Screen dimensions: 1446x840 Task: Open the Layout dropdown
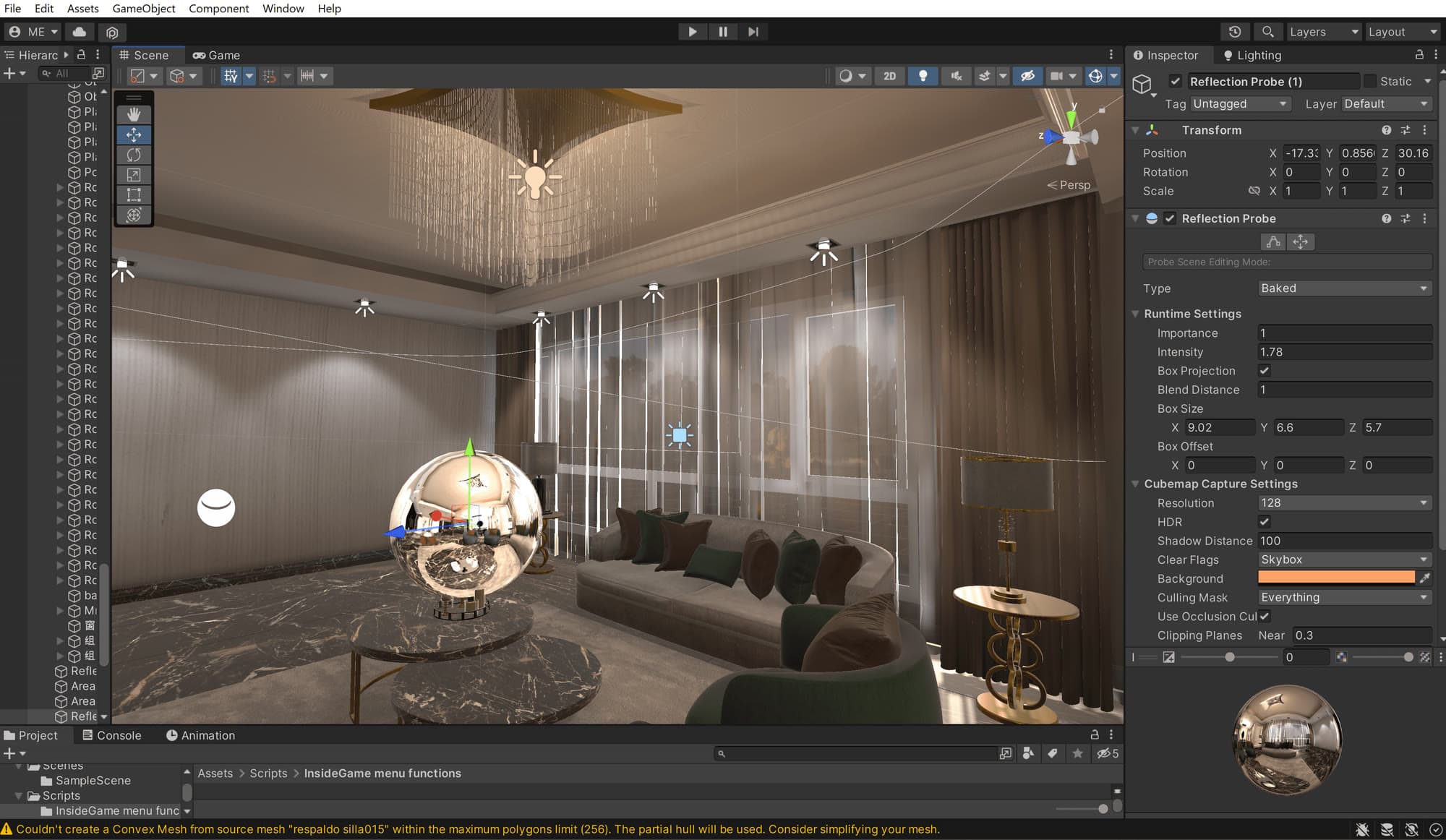1403,32
